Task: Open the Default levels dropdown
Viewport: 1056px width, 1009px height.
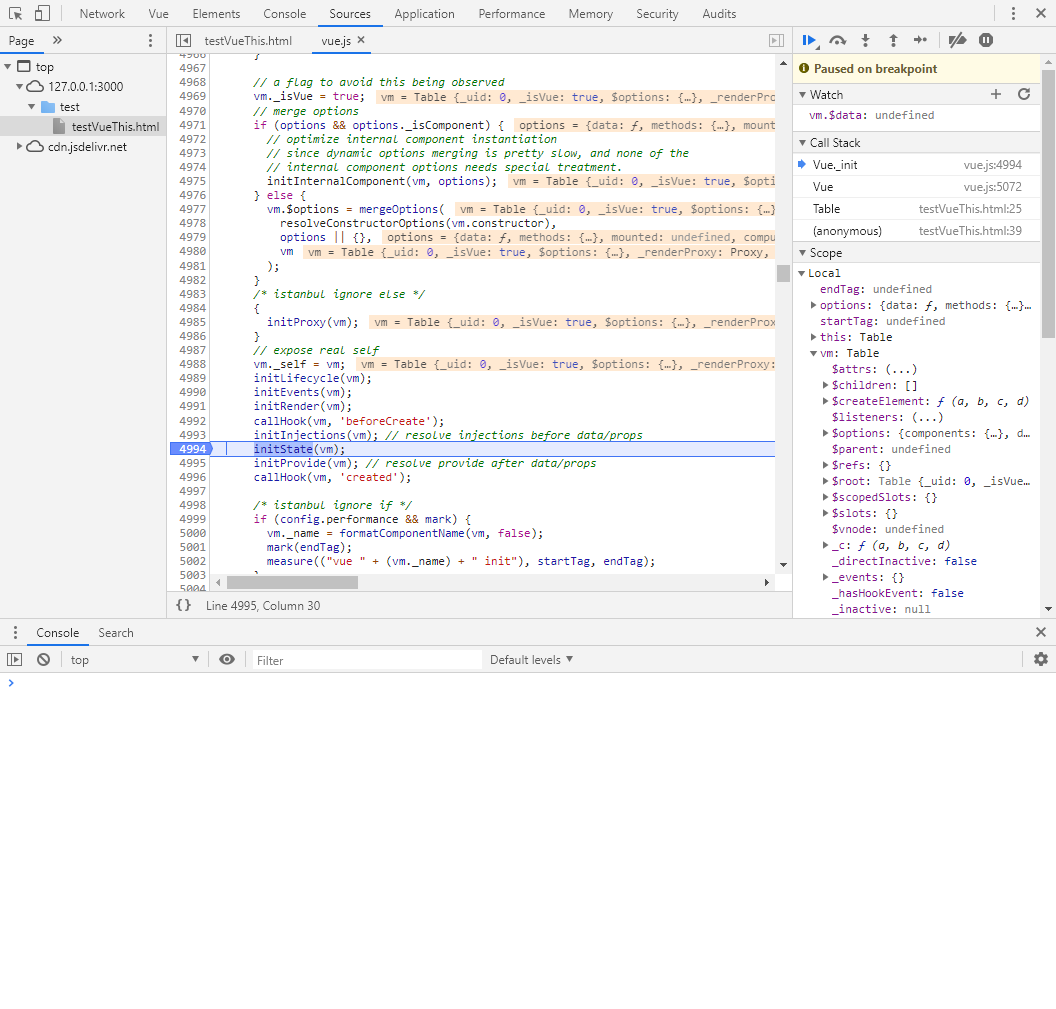Action: (531, 659)
